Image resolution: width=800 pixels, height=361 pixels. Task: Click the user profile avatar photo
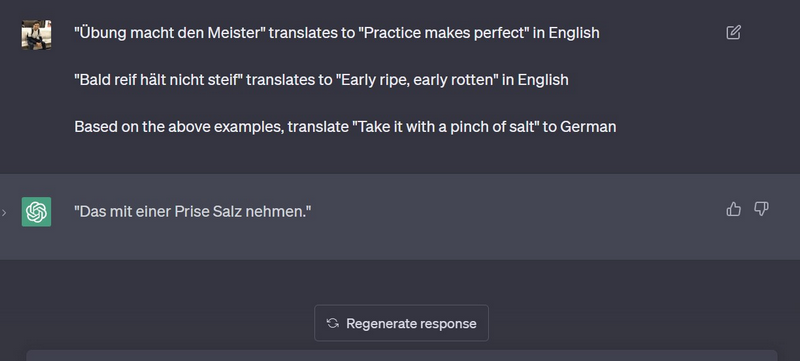coord(36,35)
